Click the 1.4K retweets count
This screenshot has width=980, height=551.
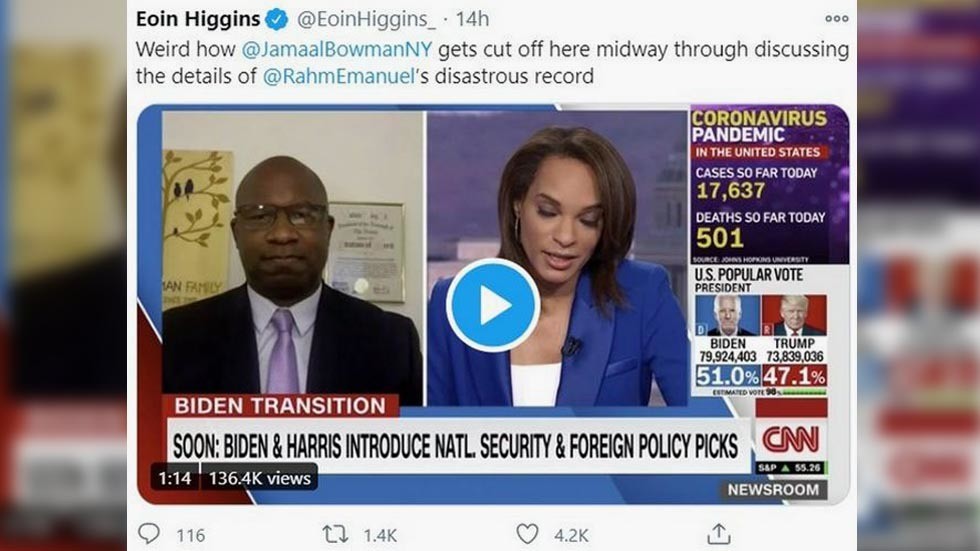click(x=380, y=535)
